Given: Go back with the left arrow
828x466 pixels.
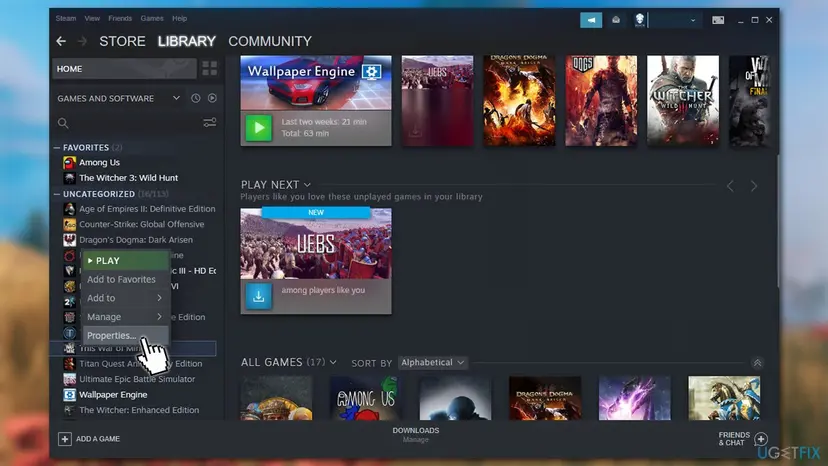Looking at the screenshot, I should pos(61,41).
